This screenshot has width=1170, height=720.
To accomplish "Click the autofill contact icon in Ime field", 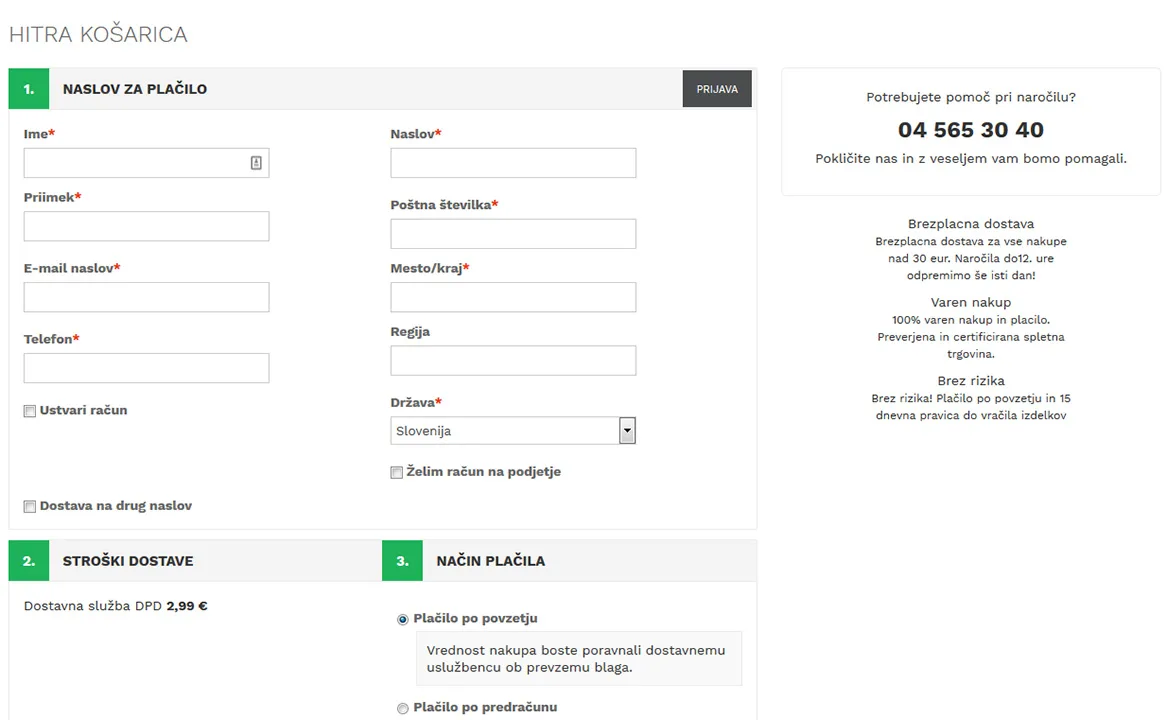I will tap(256, 163).
